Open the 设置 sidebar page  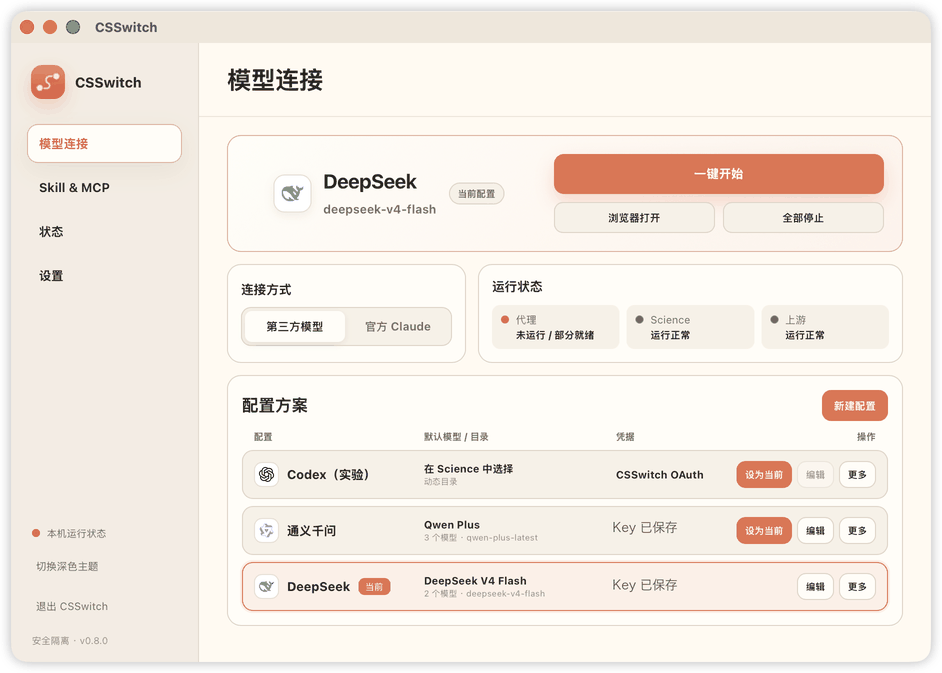[105, 276]
